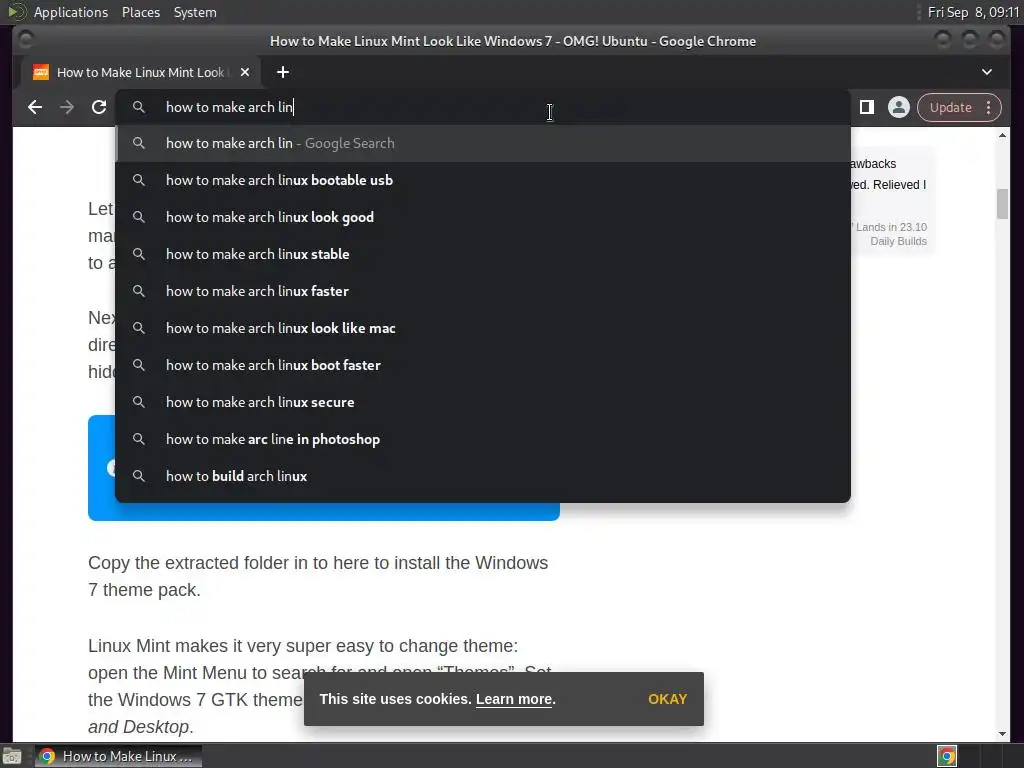Close the Linux Mint article tab
The width and height of the screenshot is (1024, 768).
pyautogui.click(x=245, y=72)
